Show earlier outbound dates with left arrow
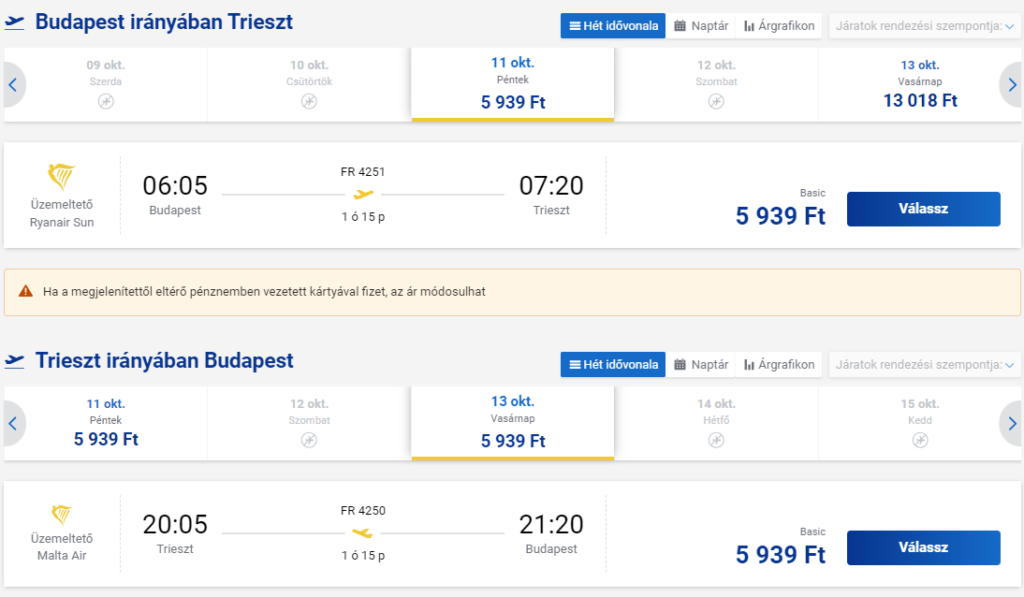This screenshot has width=1024, height=597. coord(13,85)
